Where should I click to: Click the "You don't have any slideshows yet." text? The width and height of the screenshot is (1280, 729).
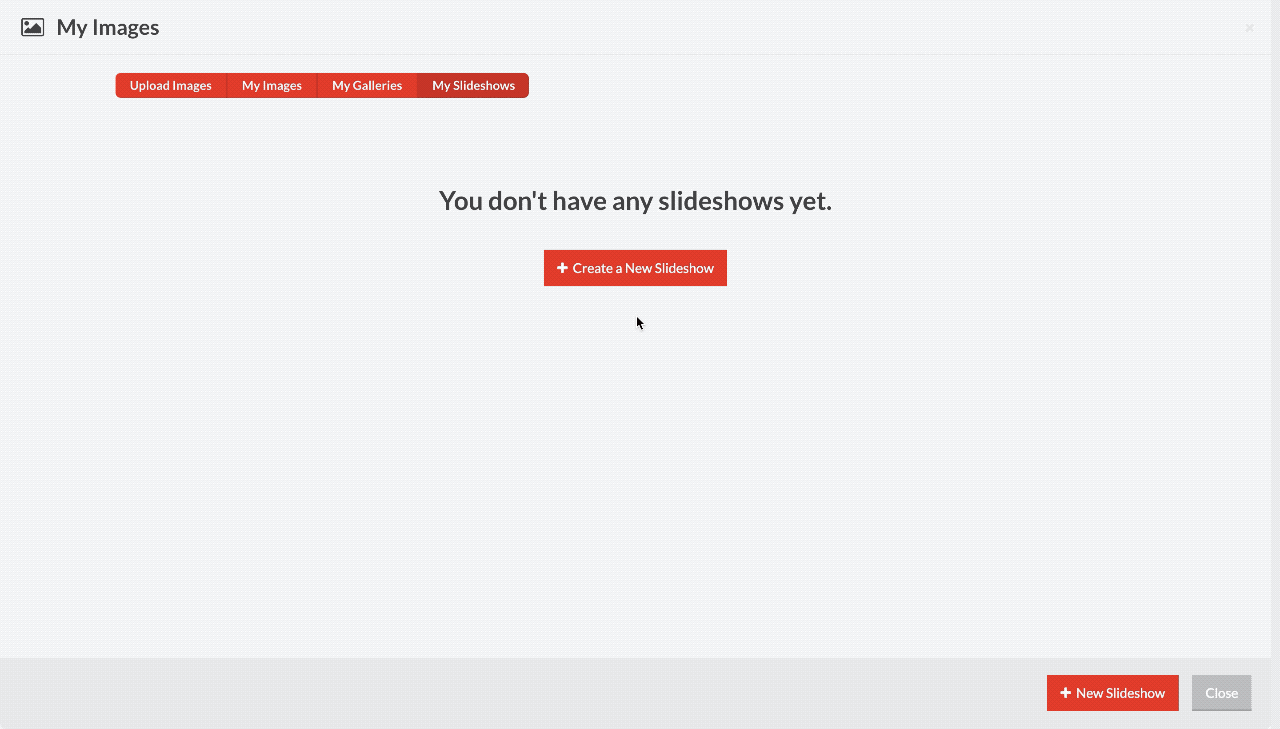(x=635, y=201)
